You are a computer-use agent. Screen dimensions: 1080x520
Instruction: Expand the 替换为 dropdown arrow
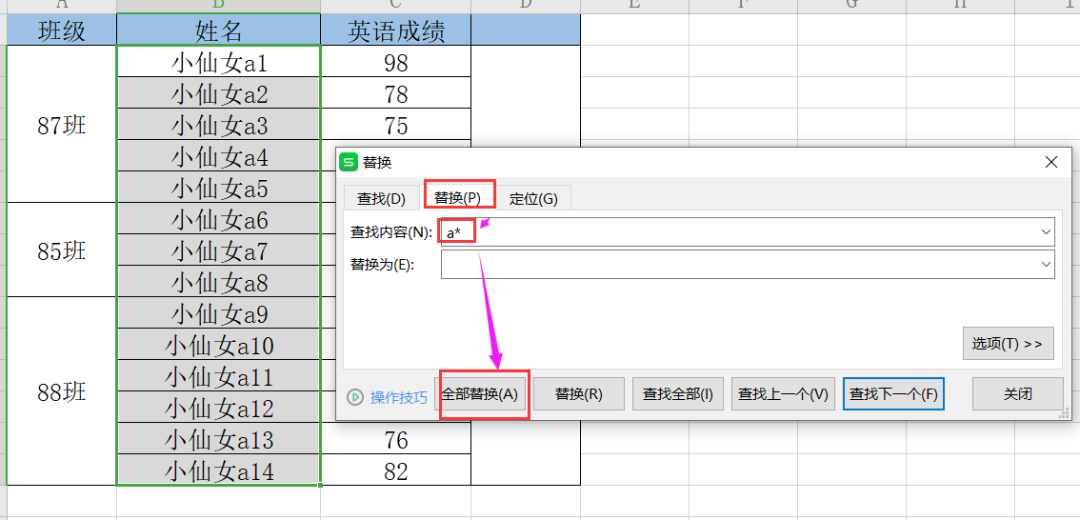click(x=1046, y=265)
